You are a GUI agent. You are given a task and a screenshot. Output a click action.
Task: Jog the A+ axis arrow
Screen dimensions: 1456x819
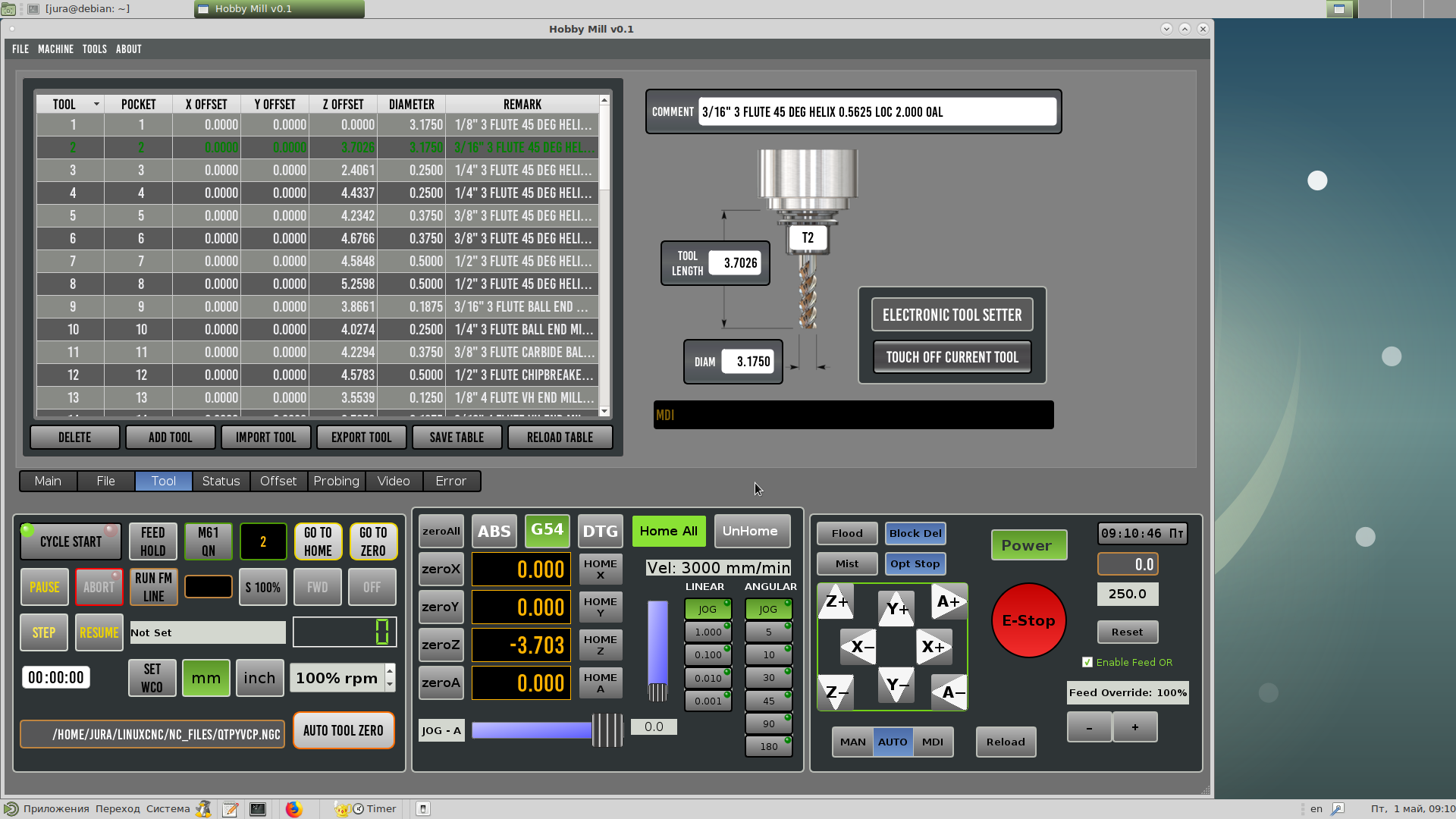tap(949, 602)
